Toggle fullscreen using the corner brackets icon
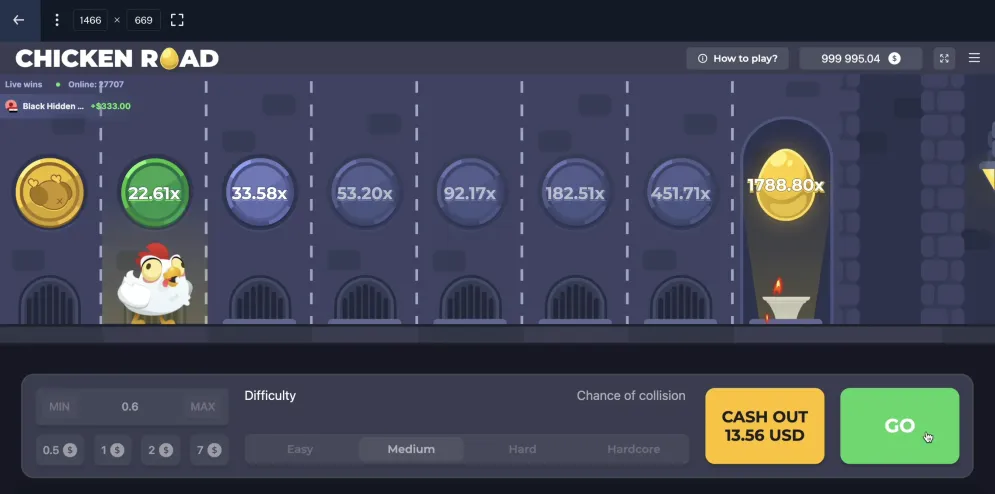 177,20
